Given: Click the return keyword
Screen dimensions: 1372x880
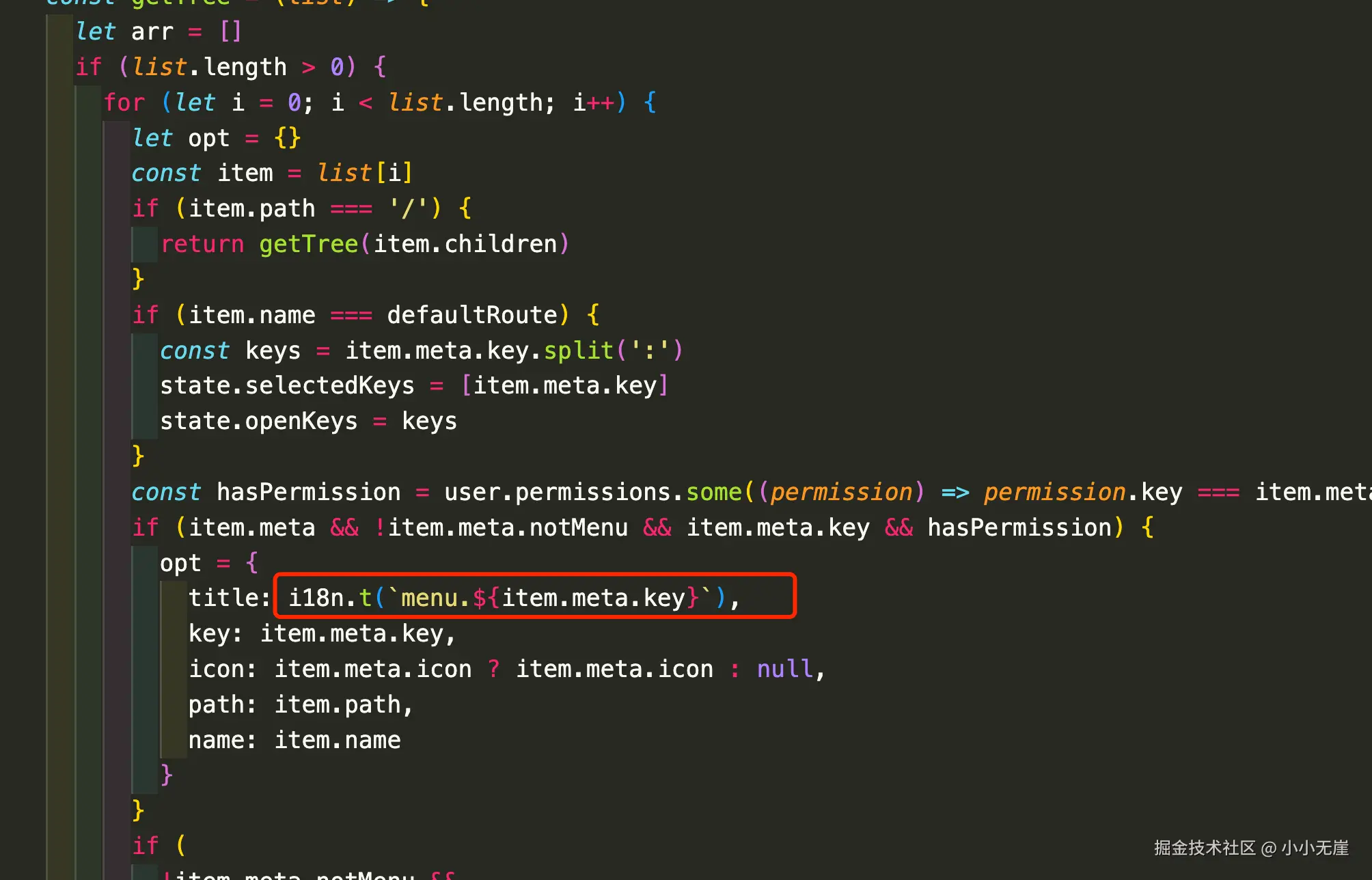Looking at the screenshot, I should click(x=202, y=244).
